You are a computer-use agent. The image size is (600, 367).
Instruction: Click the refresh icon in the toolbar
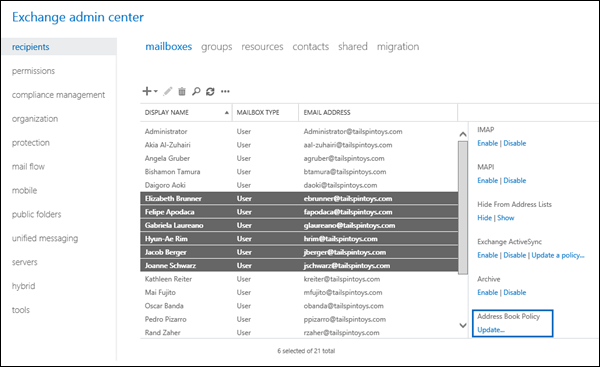pyautogui.click(x=210, y=91)
